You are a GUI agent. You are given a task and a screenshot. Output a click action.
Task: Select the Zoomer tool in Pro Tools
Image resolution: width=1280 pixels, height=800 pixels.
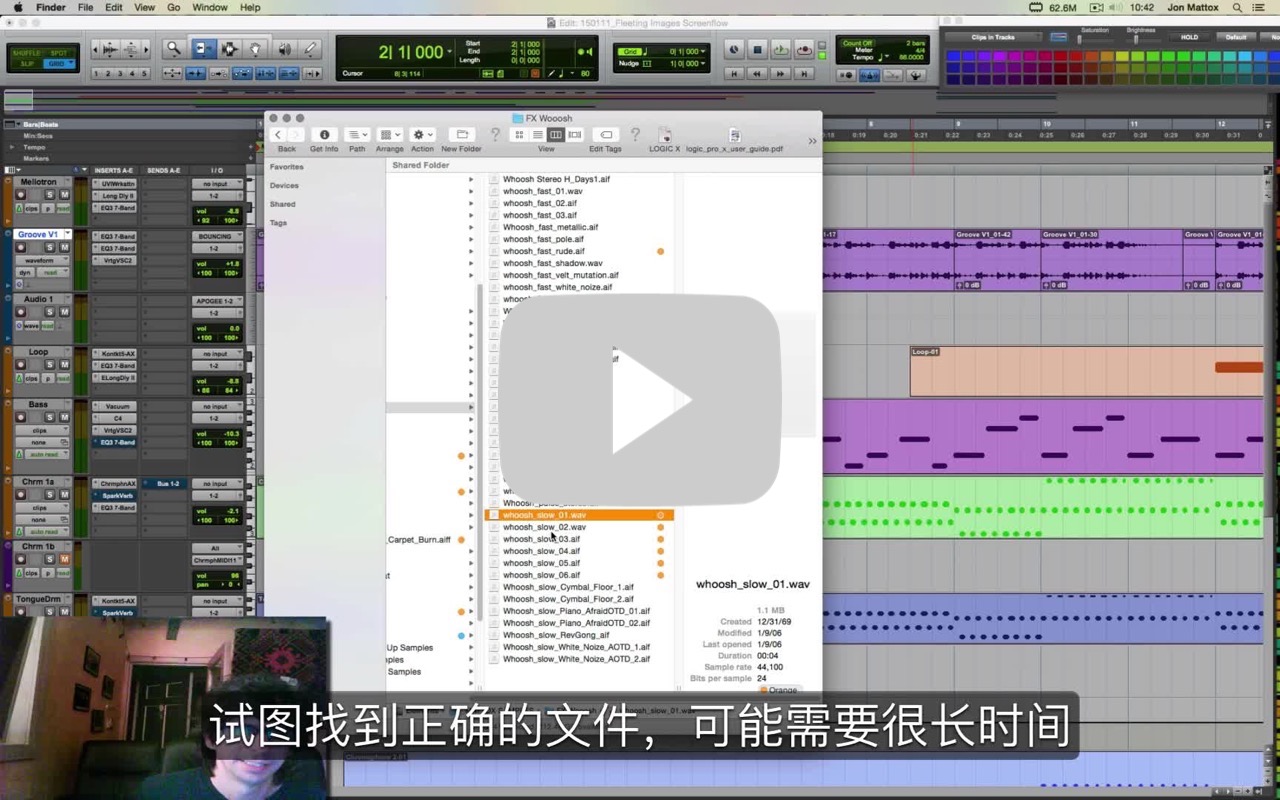[174, 48]
